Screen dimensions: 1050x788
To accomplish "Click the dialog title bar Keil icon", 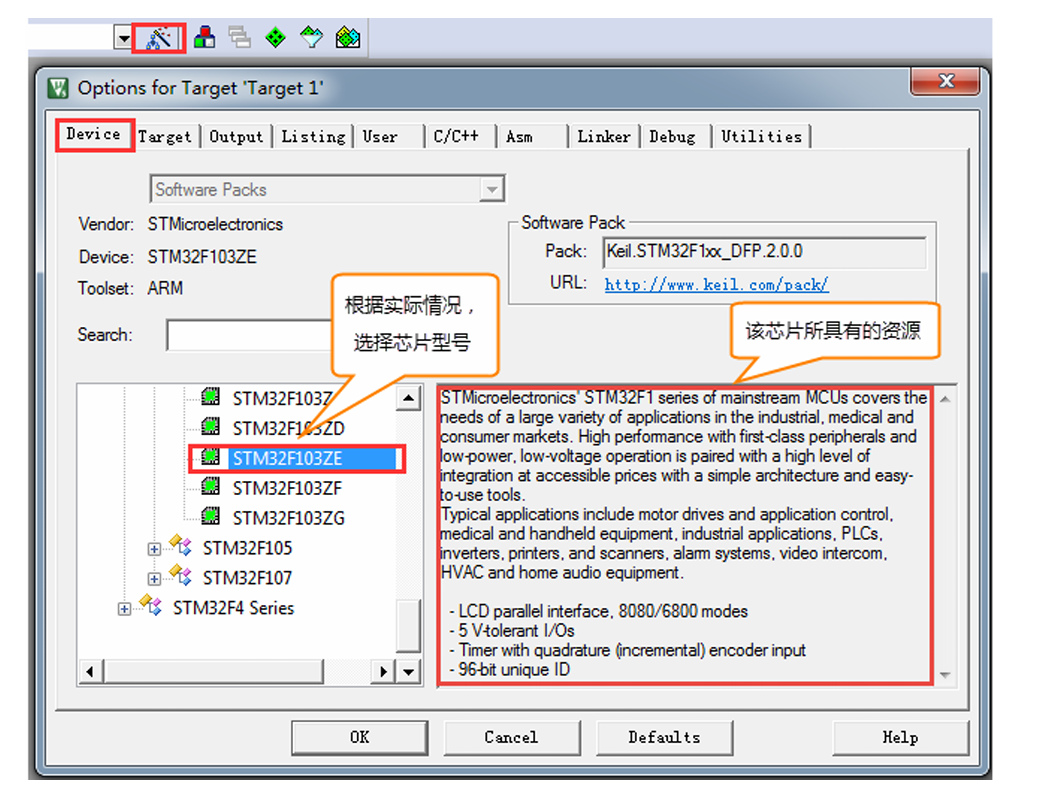I will [x=58, y=88].
